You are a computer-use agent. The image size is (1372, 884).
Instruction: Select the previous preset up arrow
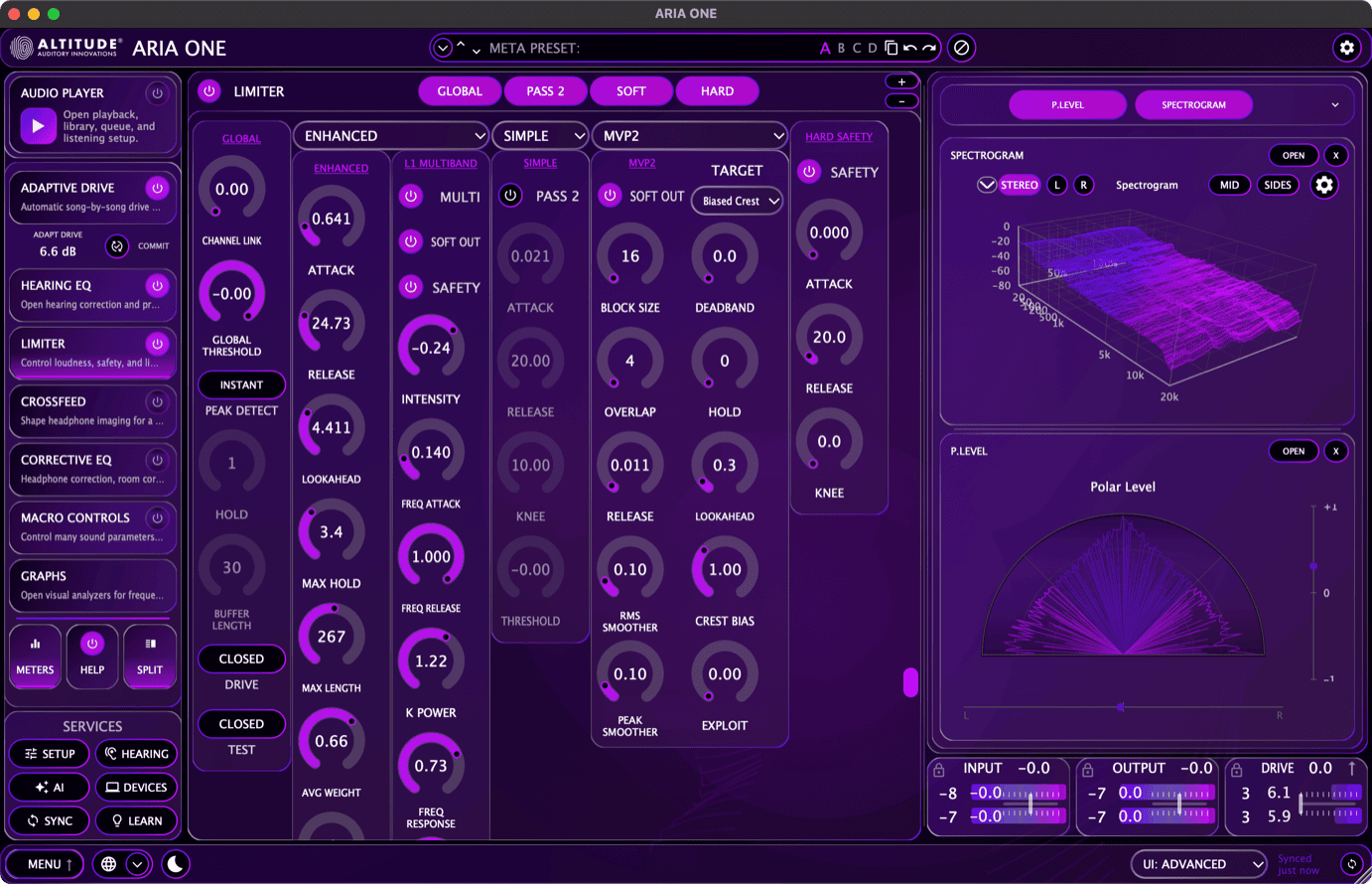tap(461, 46)
